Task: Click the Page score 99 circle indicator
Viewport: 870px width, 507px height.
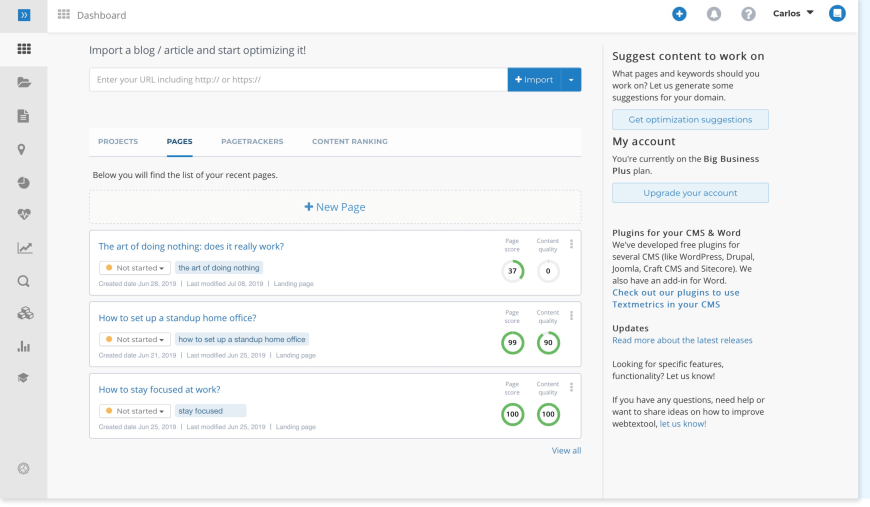Action: pos(512,343)
